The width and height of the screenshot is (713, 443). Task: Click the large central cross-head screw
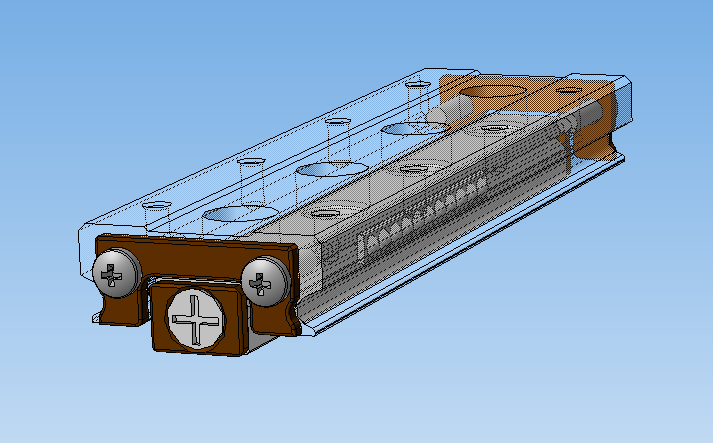click(x=196, y=318)
